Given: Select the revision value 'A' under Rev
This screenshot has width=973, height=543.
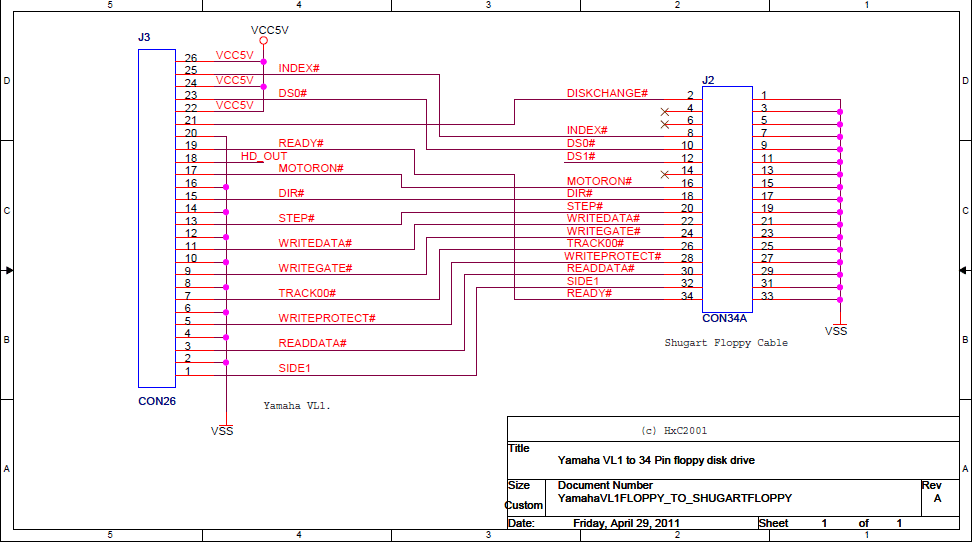Looking at the screenshot, I should 937,498.
